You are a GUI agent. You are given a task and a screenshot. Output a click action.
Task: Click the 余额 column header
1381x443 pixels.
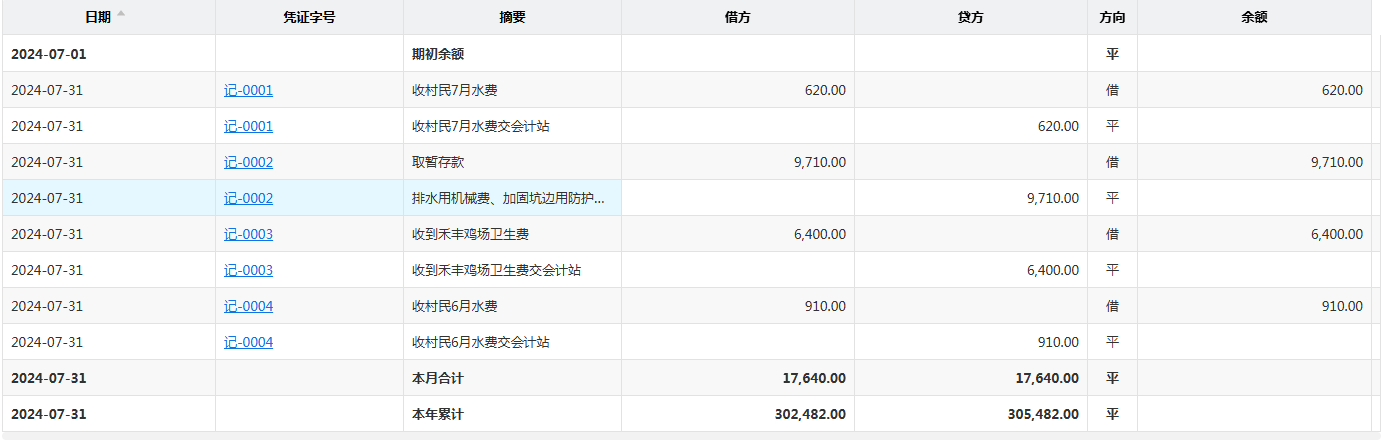(x=1254, y=17)
